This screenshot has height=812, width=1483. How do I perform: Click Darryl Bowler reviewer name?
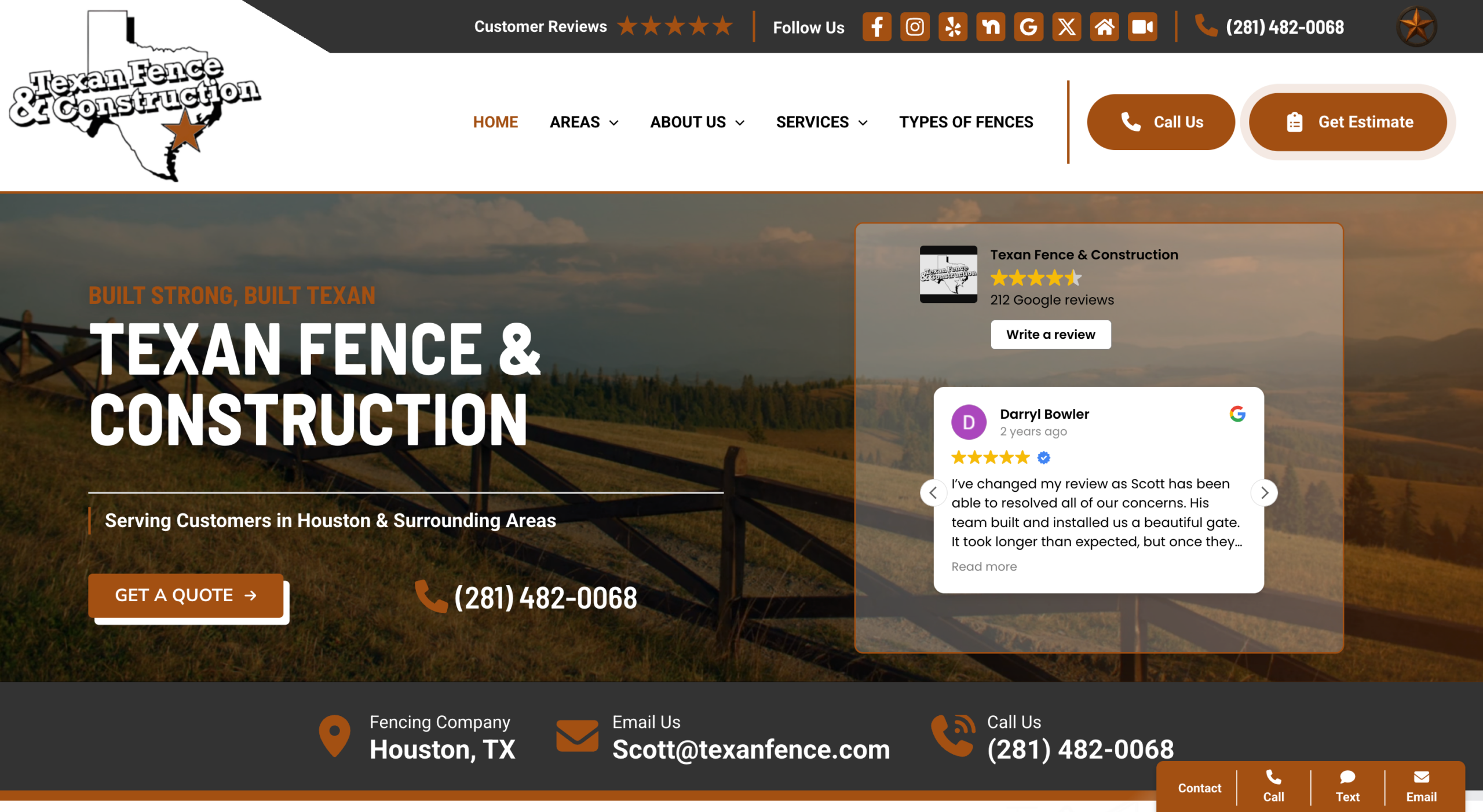click(1044, 414)
